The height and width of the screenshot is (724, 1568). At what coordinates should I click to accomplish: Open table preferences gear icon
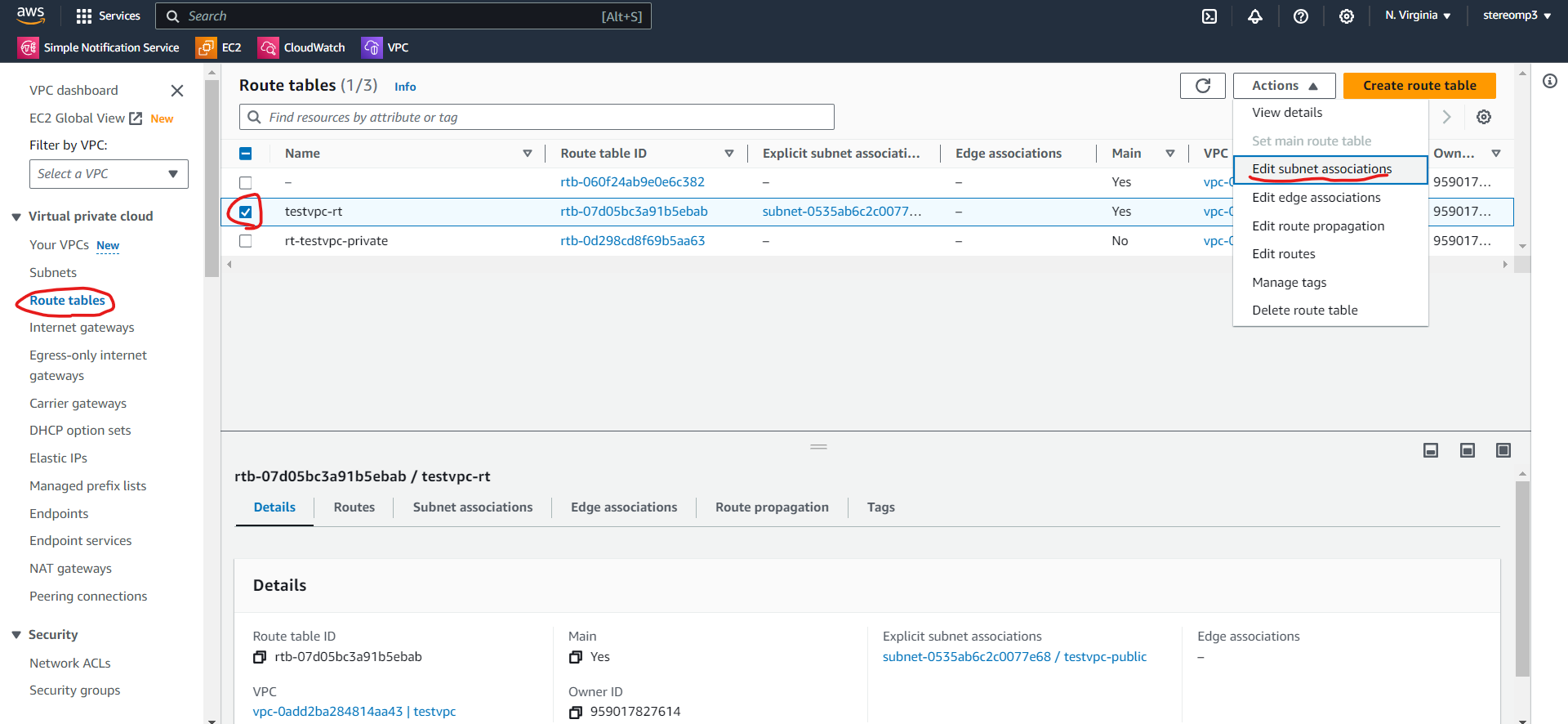click(x=1484, y=117)
